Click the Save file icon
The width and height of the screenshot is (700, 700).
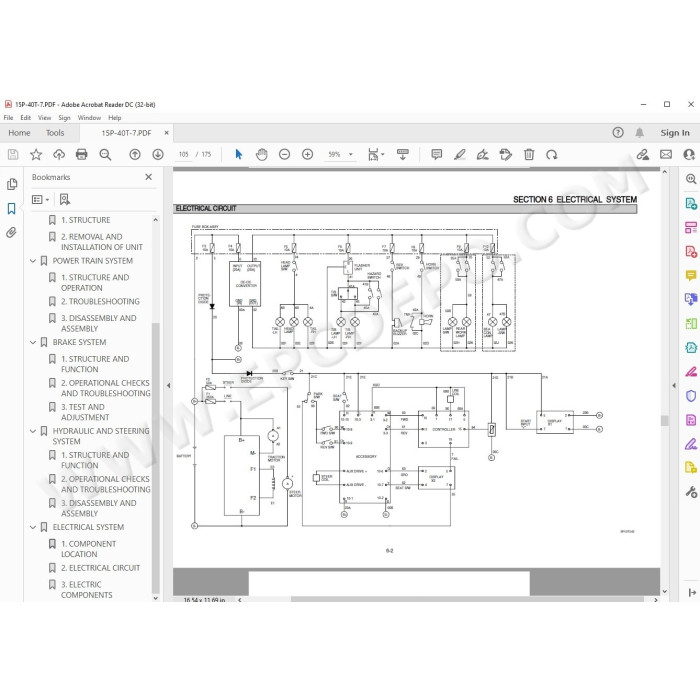(13, 154)
